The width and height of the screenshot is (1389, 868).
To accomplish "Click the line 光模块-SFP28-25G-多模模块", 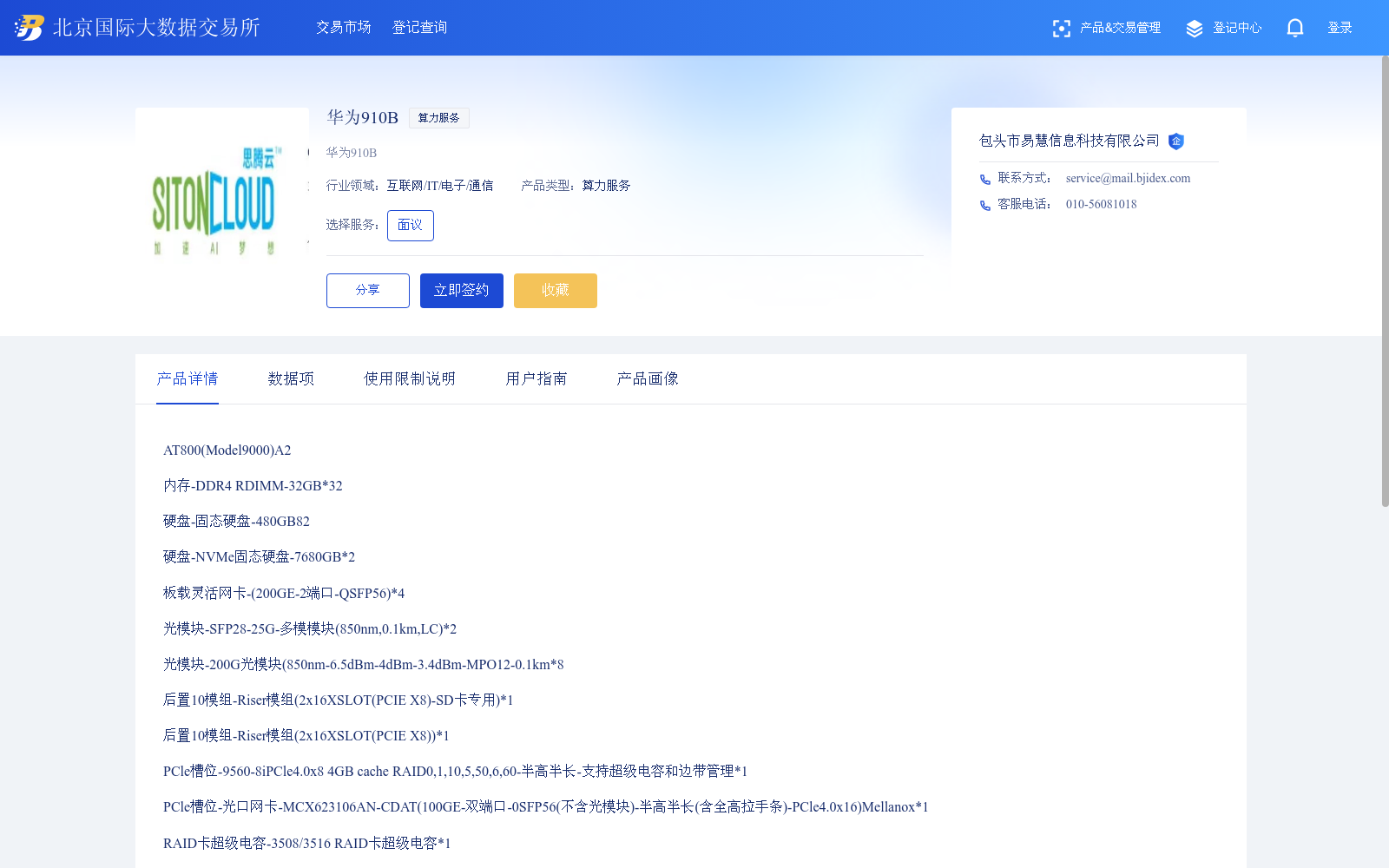I will click(310, 629).
